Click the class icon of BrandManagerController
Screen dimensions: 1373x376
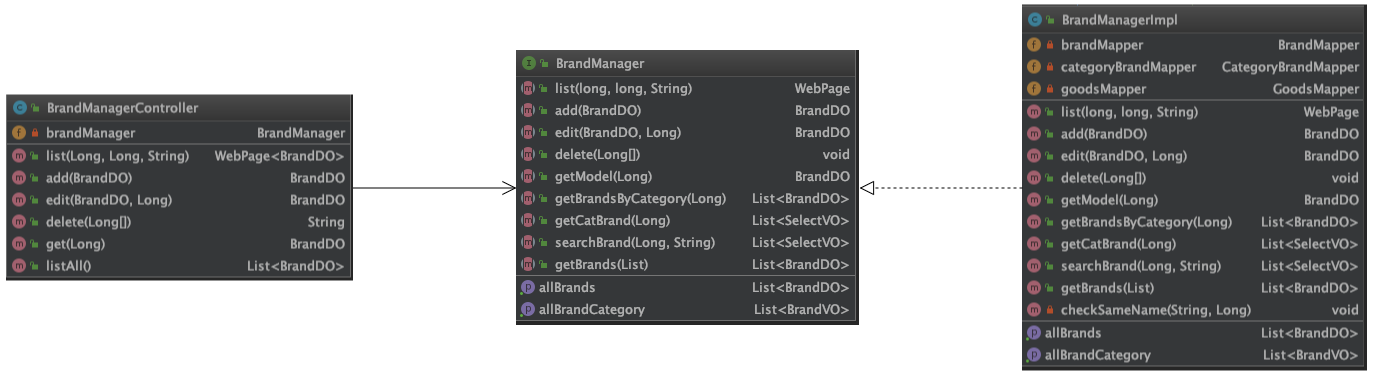click(20, 108)
